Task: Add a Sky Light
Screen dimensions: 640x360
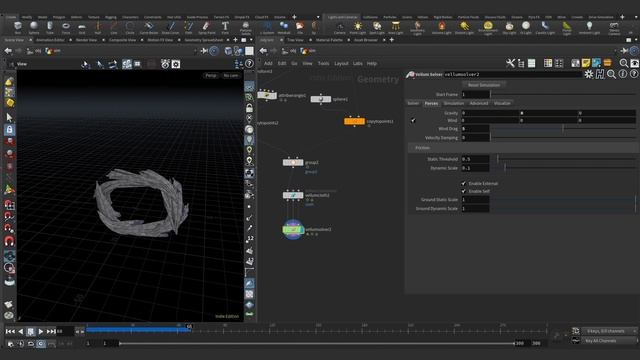Action: [509, 28]
